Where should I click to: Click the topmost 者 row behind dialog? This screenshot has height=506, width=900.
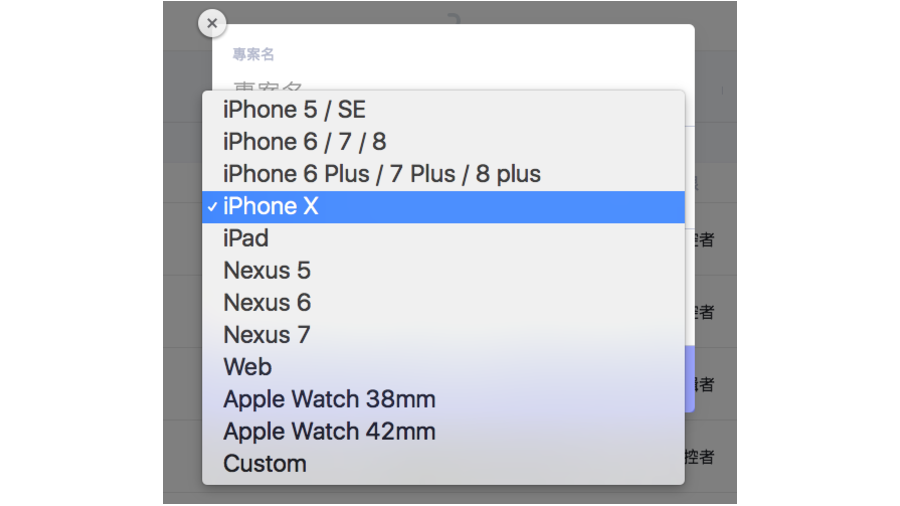click(705, 240)
